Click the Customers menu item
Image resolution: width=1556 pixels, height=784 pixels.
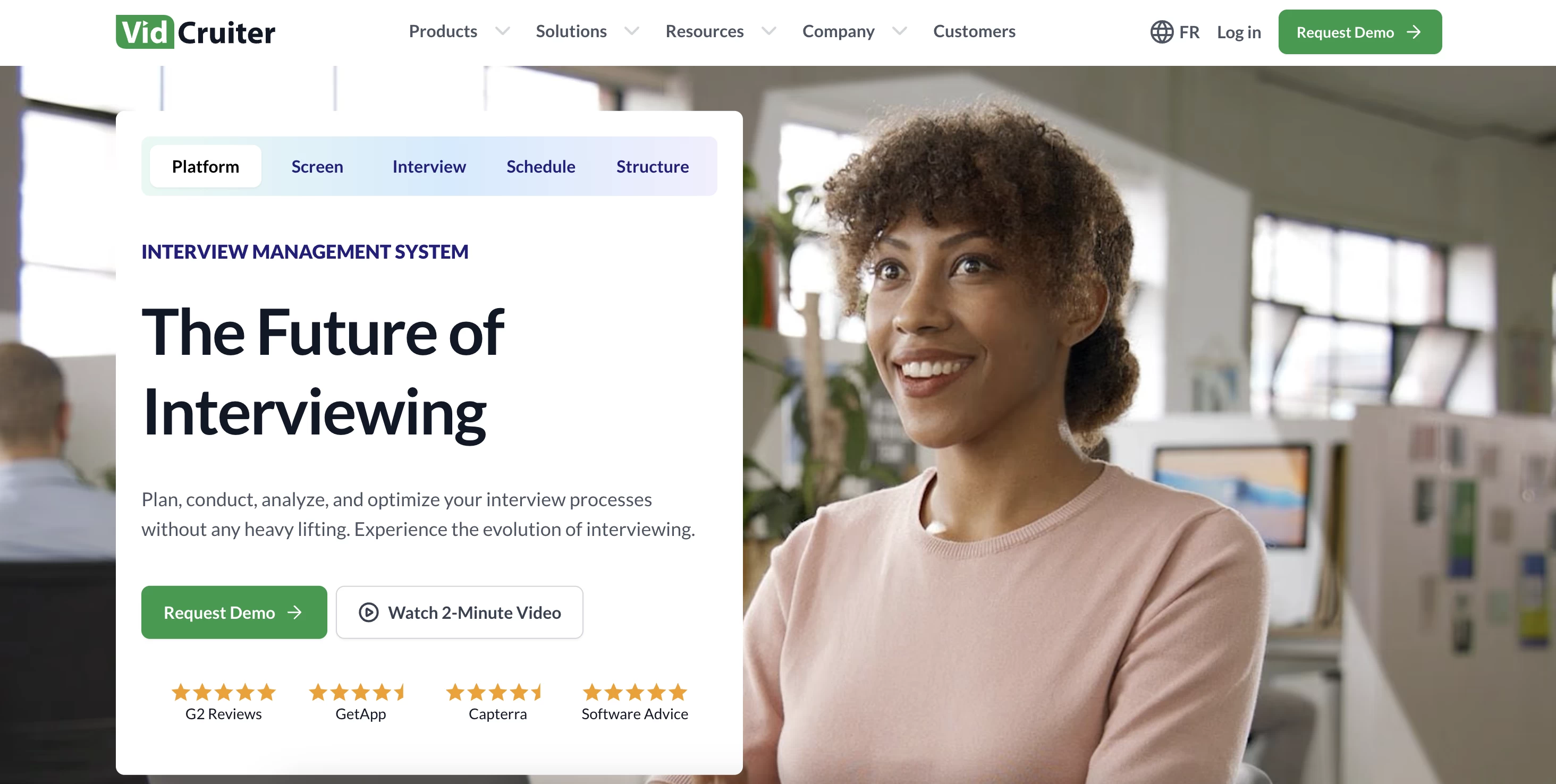coord(974,30)
